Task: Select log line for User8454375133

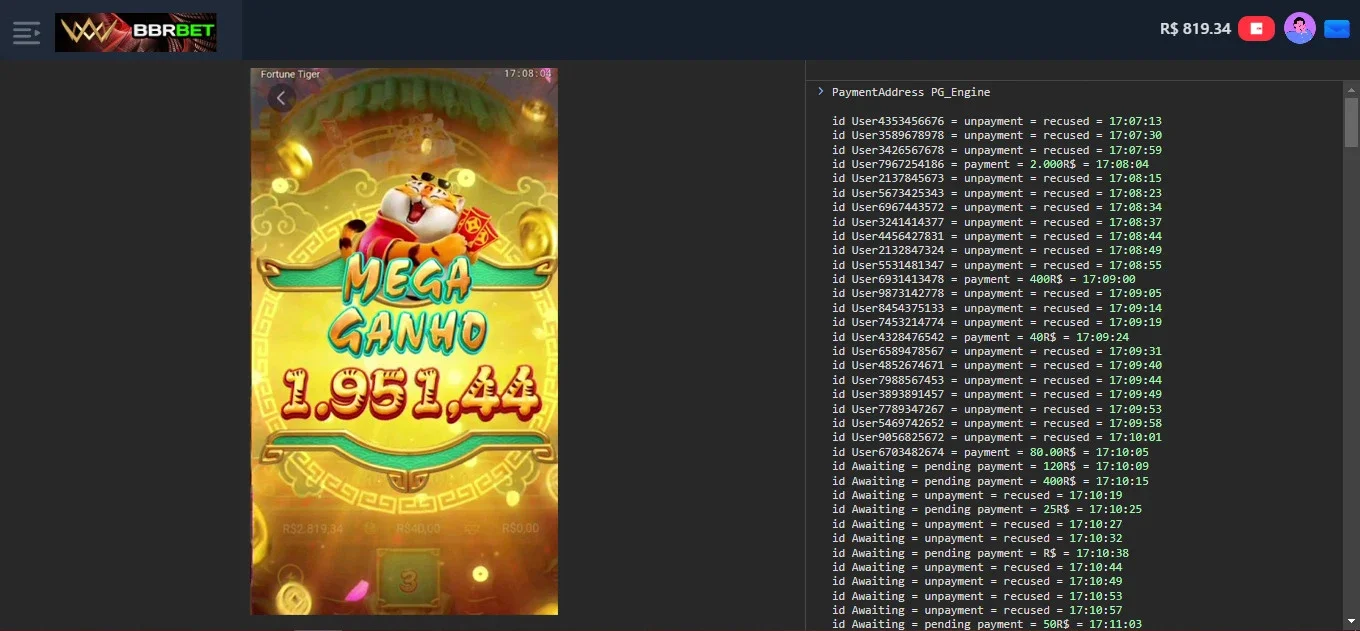Action: pos(997,308)
